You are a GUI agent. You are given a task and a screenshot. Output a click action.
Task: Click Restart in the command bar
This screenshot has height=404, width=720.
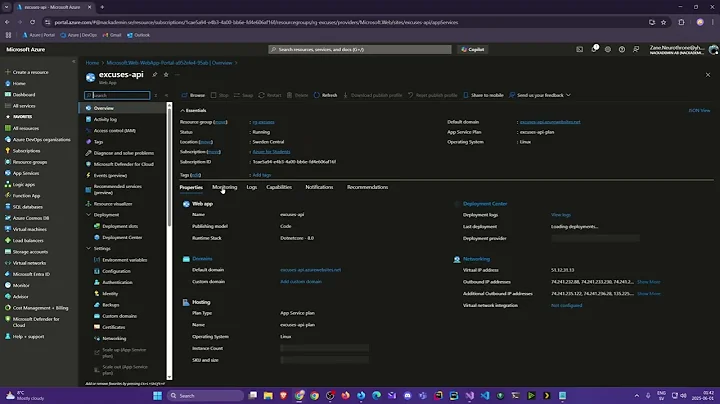270,95
